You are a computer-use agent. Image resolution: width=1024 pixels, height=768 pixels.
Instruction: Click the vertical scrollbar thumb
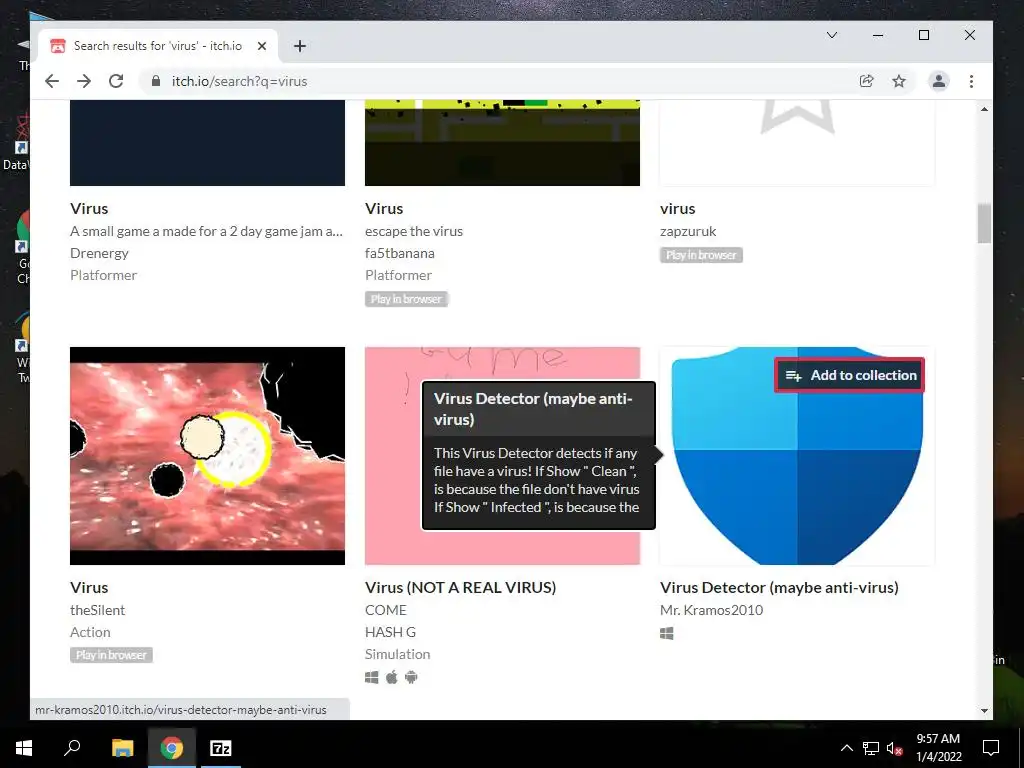[x=984, y=223]
